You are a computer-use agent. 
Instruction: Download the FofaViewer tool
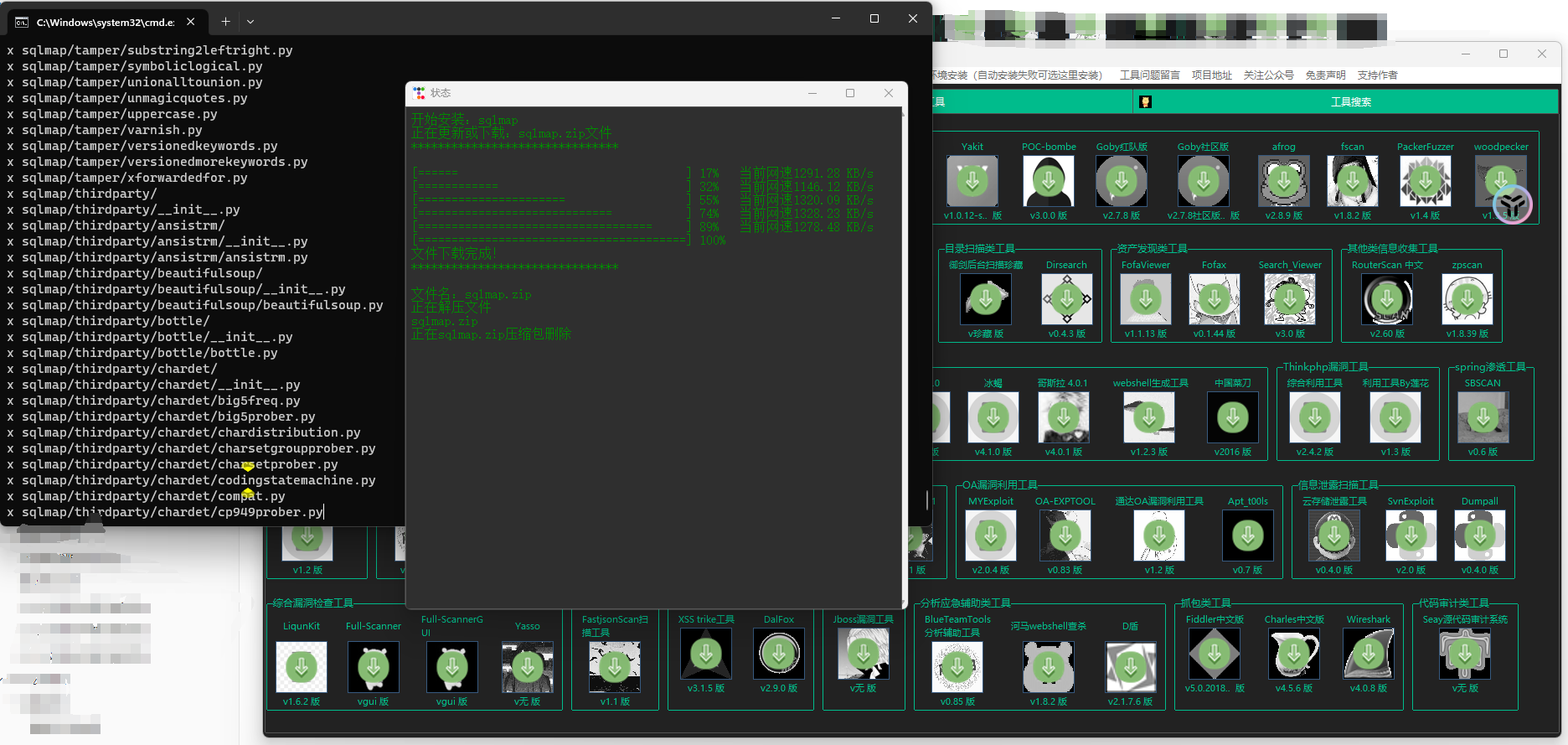[1146, 299]
